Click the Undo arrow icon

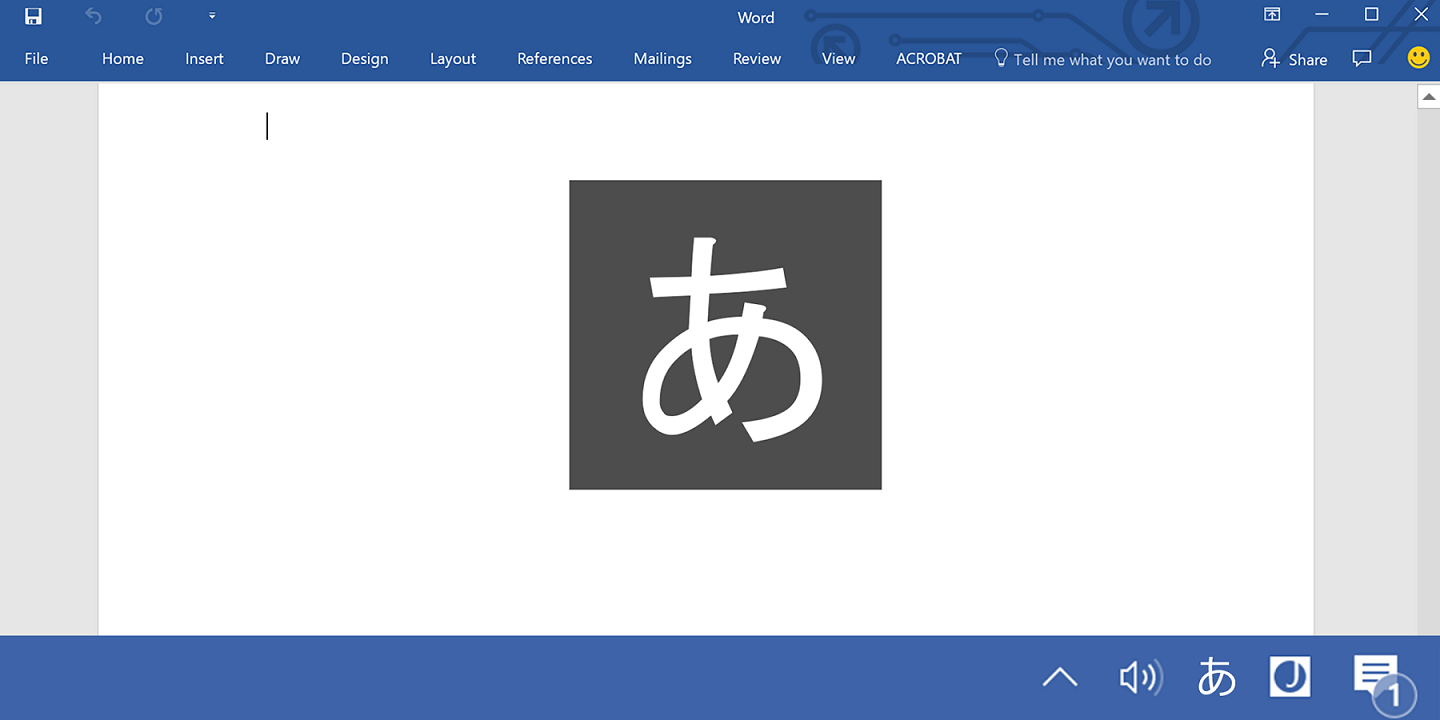93,16
